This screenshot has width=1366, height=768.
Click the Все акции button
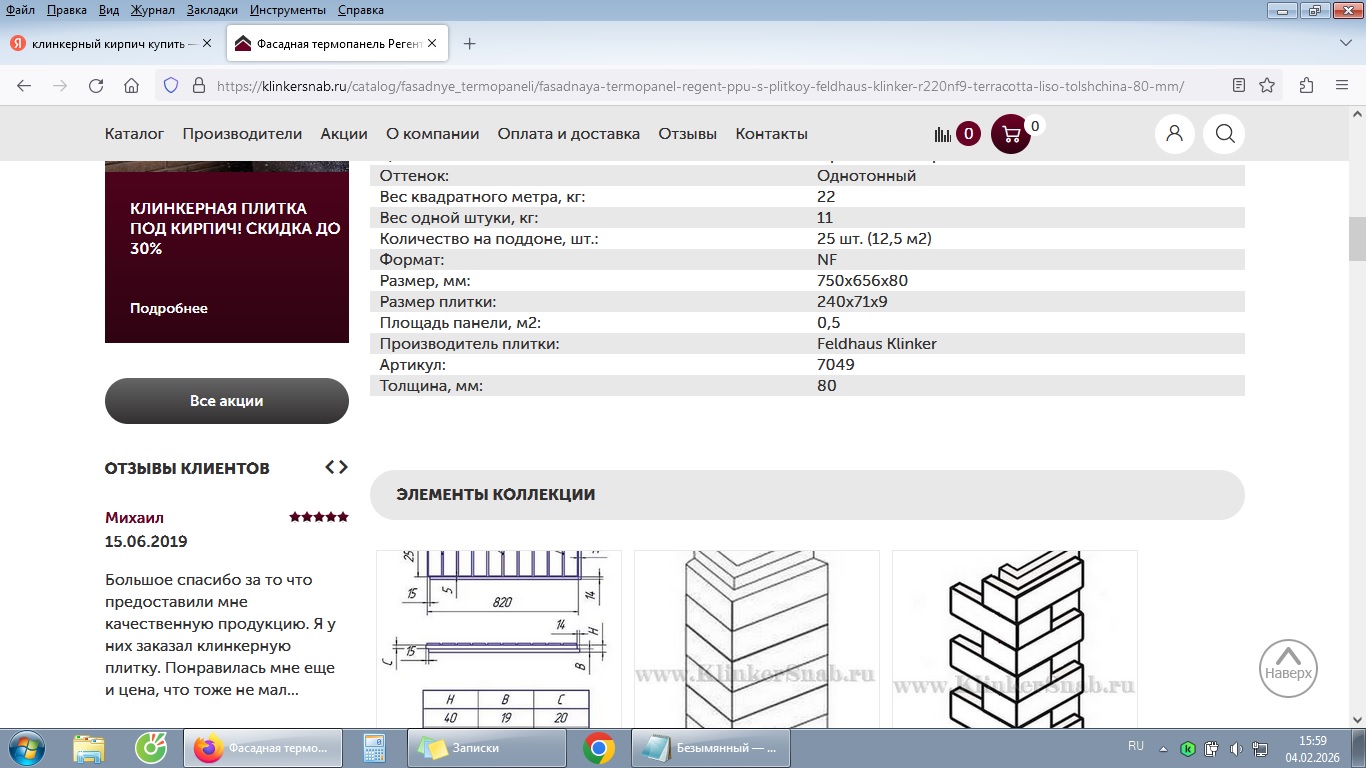[227, 401]
